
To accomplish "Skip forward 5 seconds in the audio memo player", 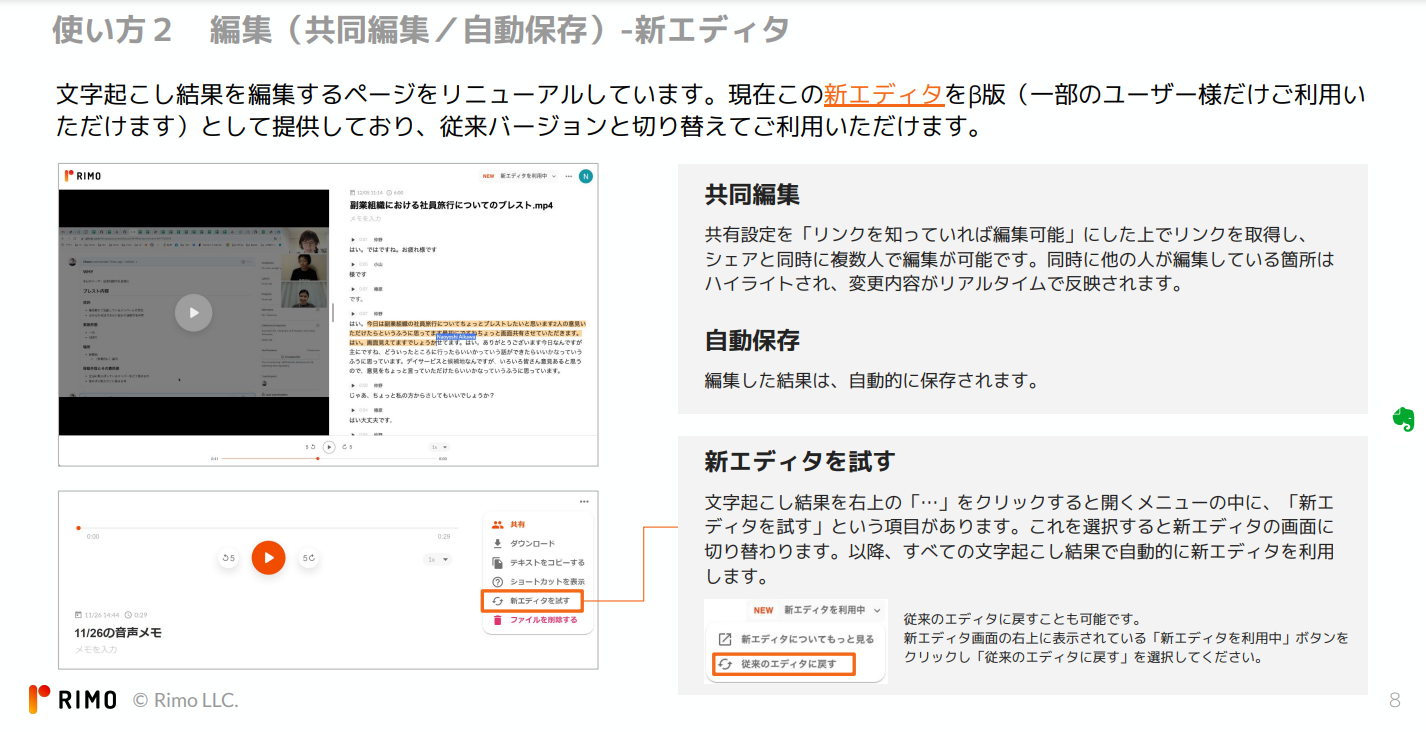I will [308, 558].
